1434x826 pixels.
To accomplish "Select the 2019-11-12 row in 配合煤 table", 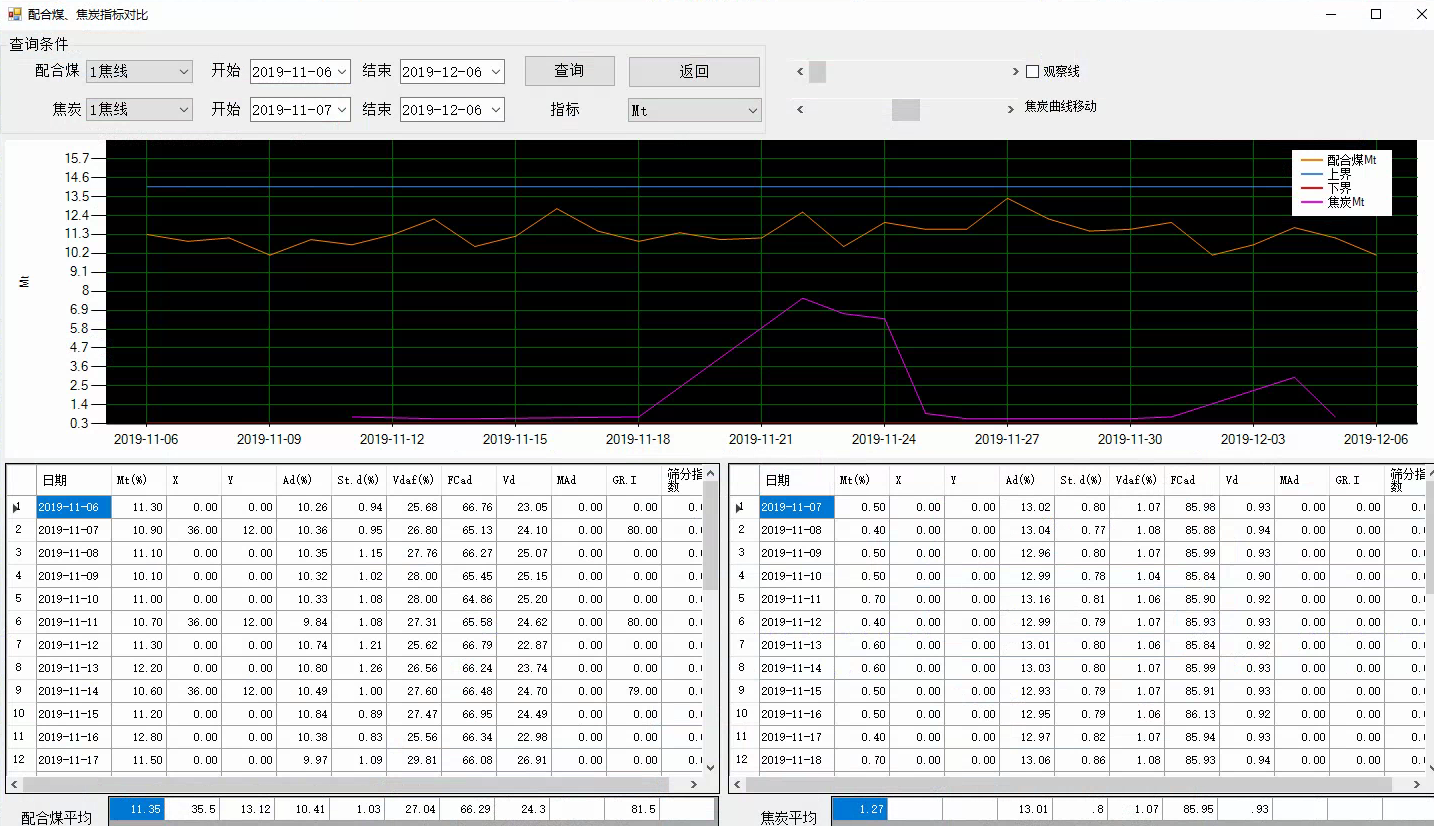I will coord(73,645).
